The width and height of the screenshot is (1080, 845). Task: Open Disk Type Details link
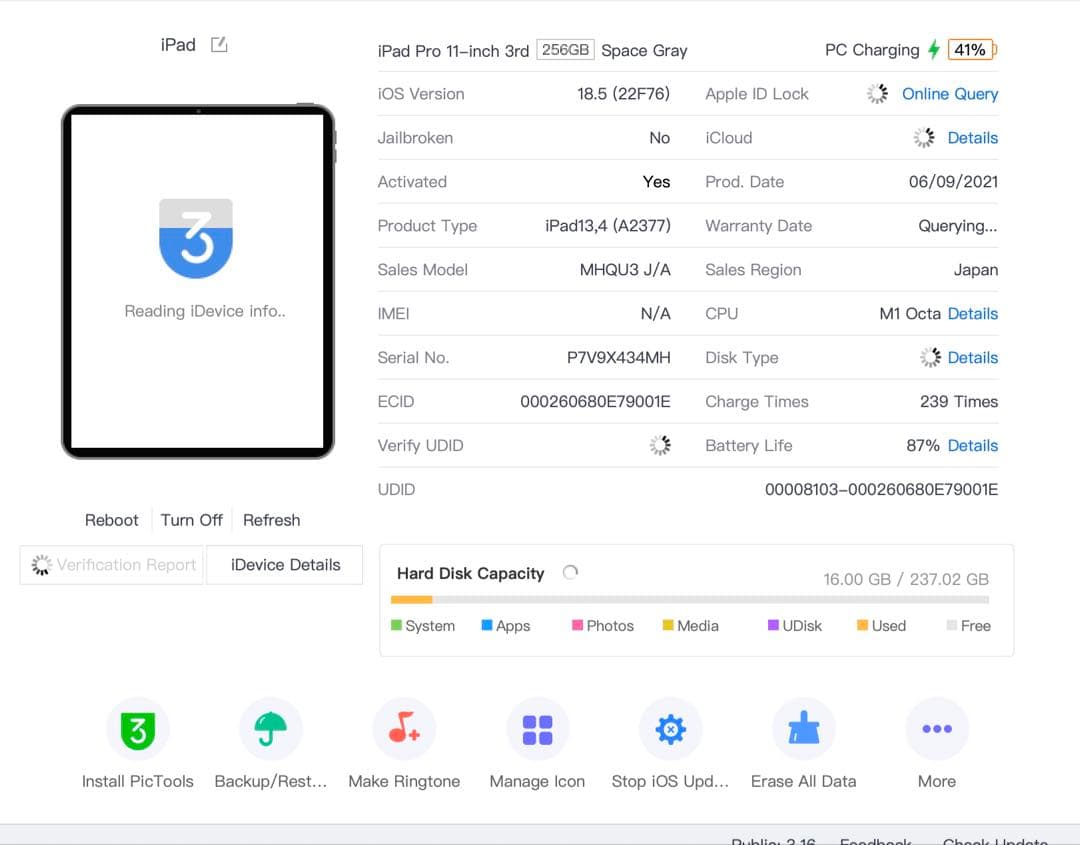click(x=972, y=358)
